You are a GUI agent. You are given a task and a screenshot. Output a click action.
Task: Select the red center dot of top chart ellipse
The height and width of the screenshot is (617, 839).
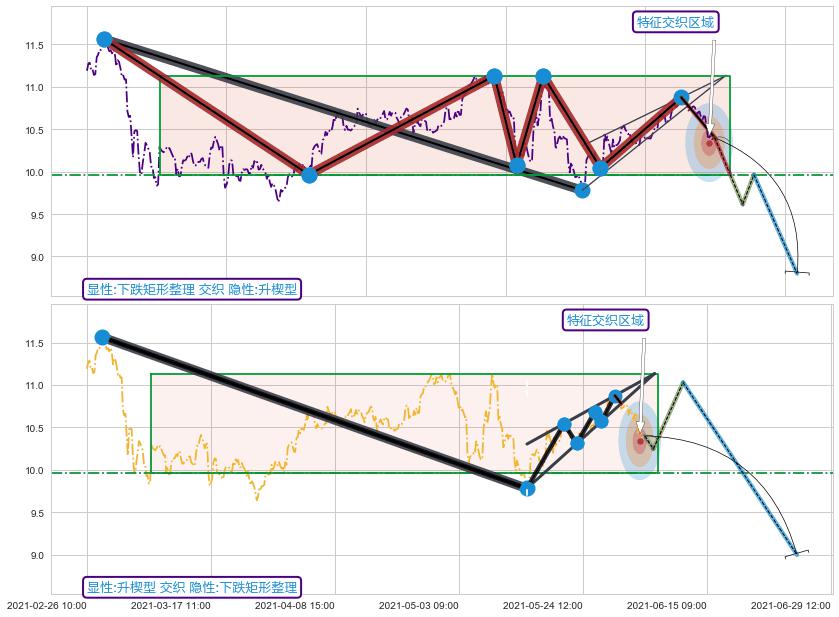[x=709, y=143]
